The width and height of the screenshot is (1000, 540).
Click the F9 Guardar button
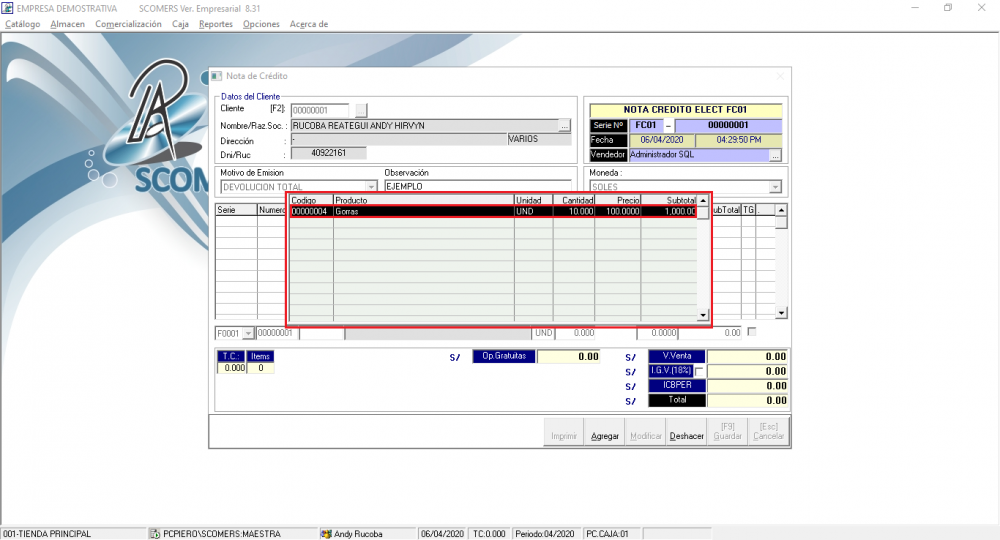coord(727,432)
